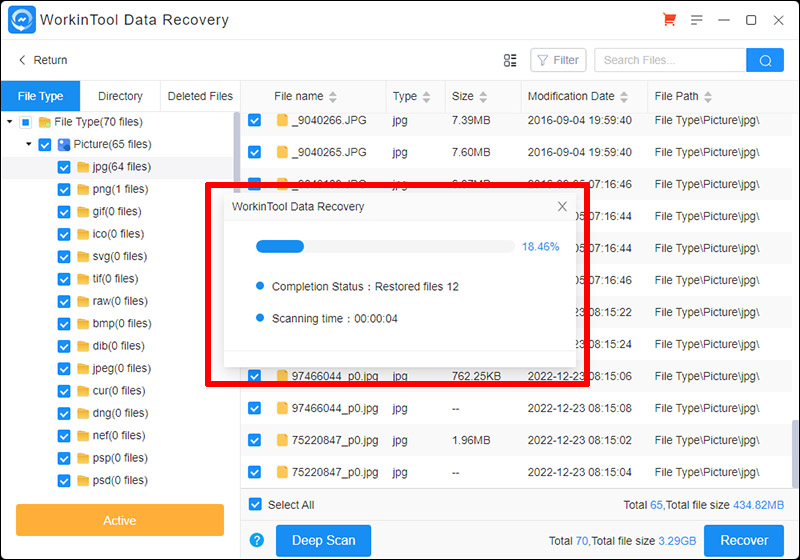Select the ico(0 files) tree row
The height and width of the screenshot is (560, 800).
coord(118,234)
